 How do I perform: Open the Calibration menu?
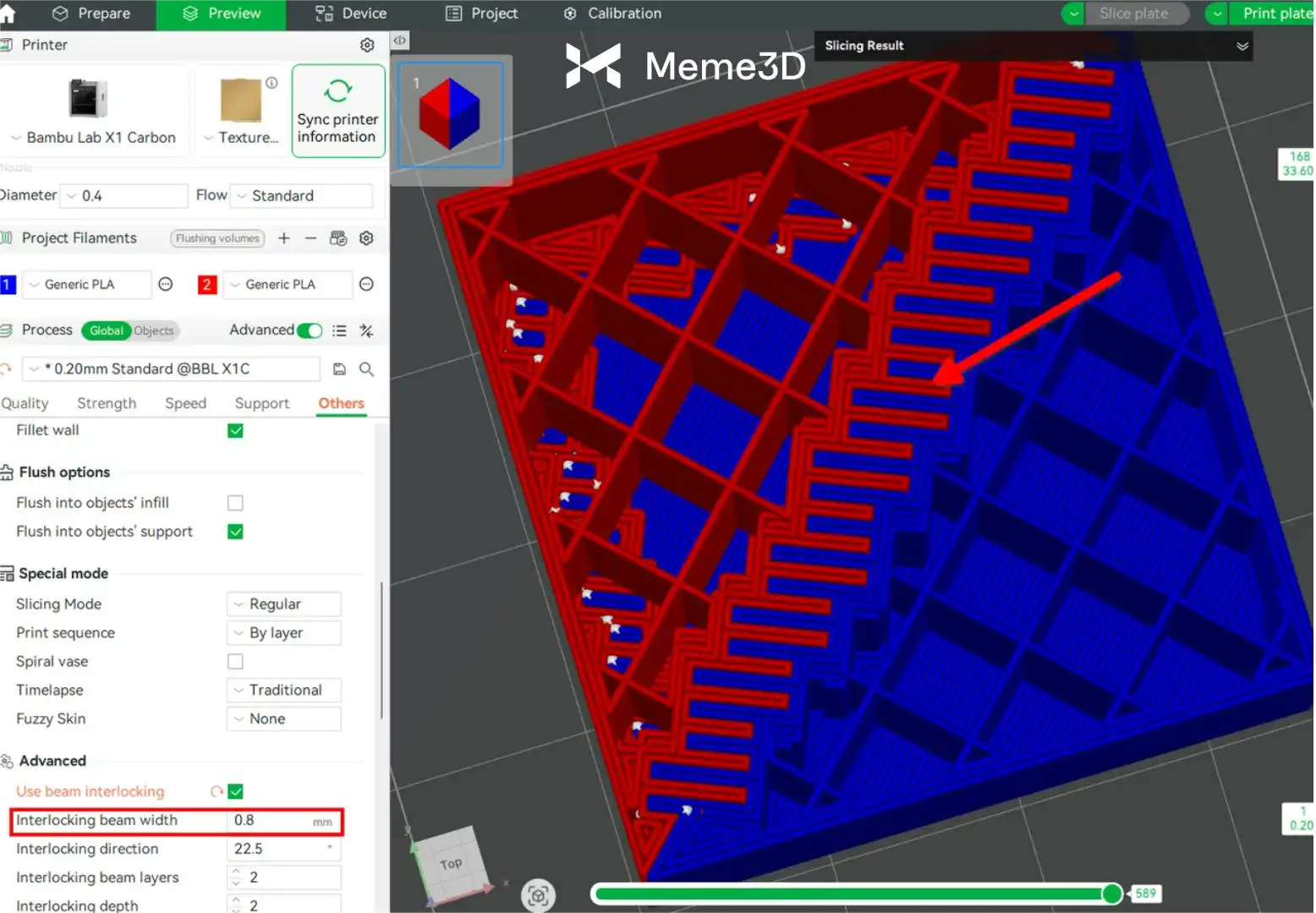tap(613, 14)
